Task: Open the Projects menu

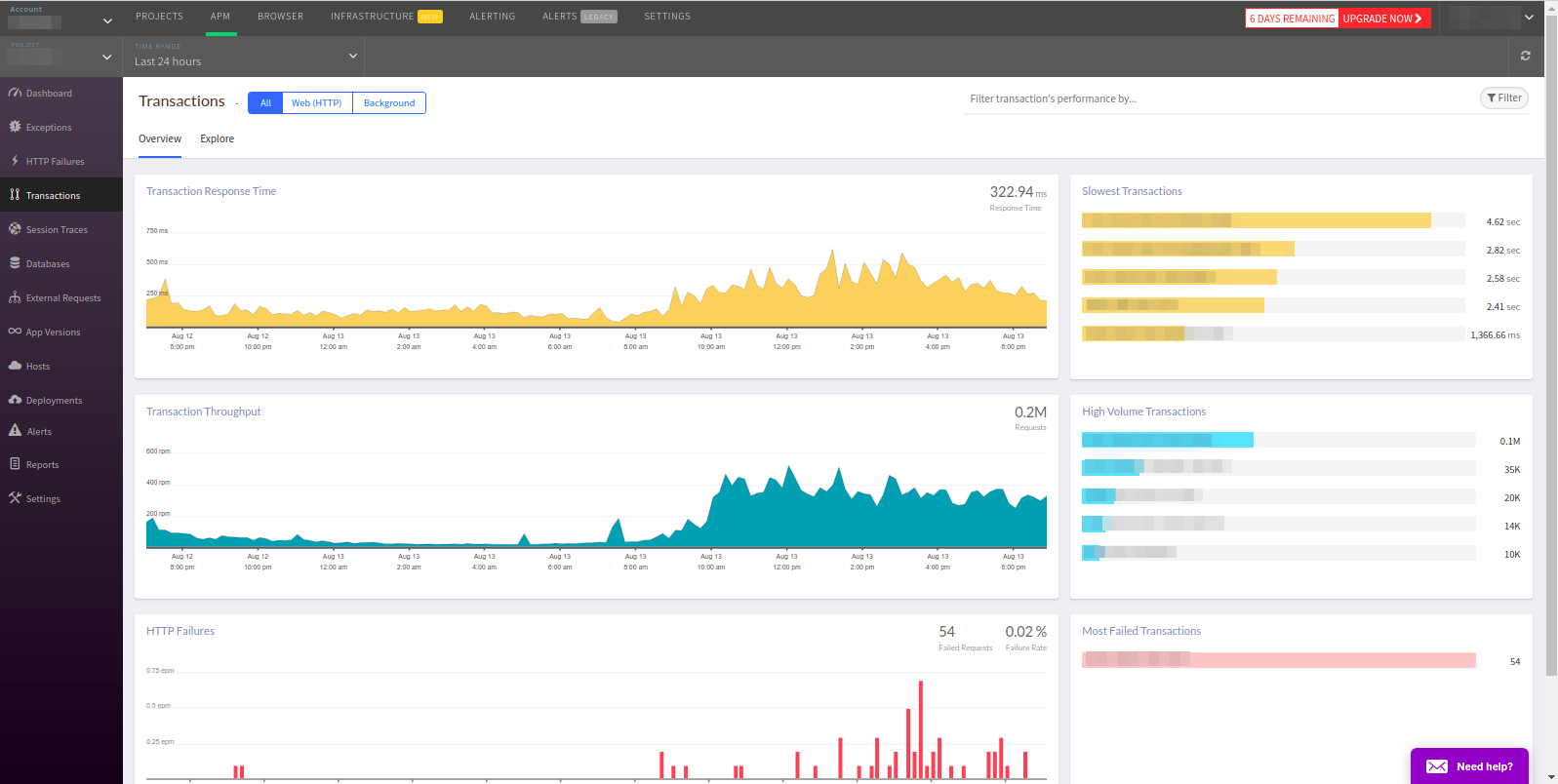Action: pyautogui.click(x=159, y=17)
